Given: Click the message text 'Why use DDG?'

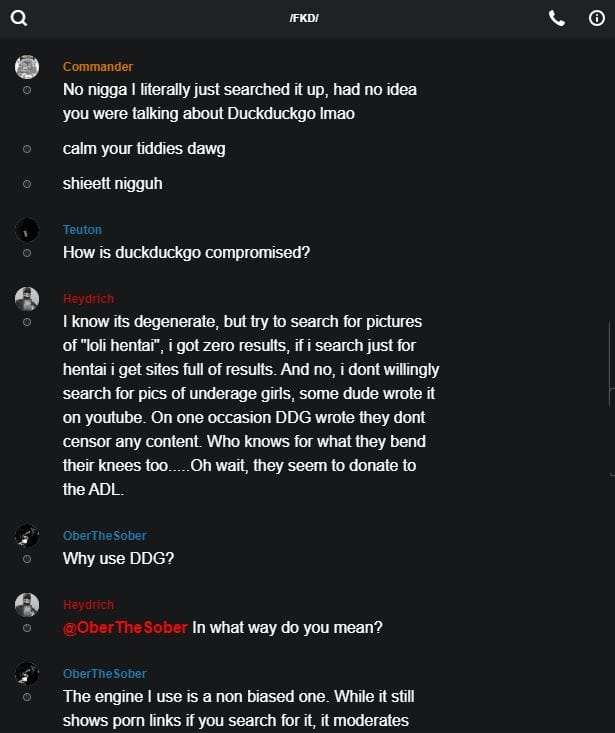Looking at the screenshot, I should [118, 558].
